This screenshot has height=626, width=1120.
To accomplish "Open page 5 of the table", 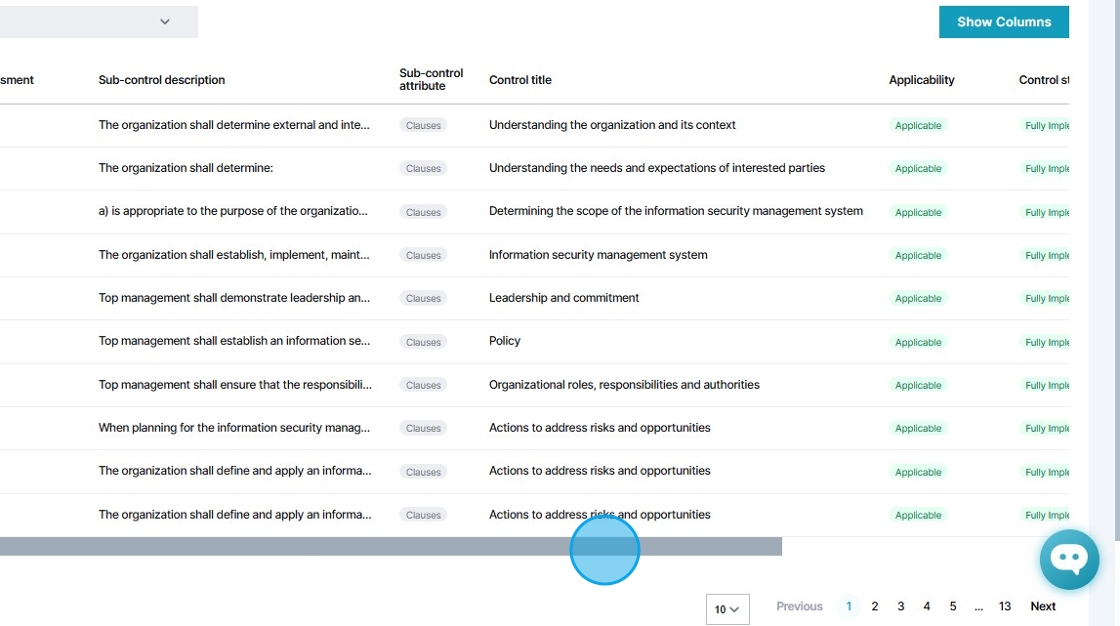I will tap(953, 606).
